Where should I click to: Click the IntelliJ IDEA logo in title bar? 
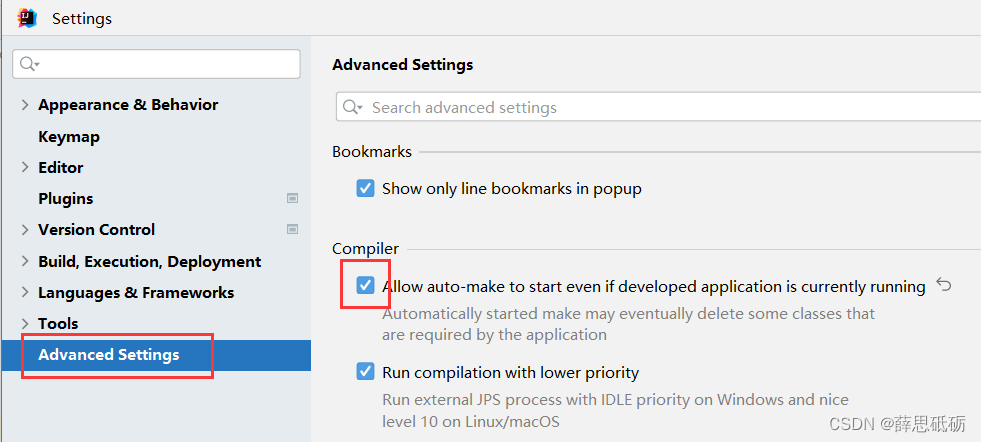(x=27, y=18)
